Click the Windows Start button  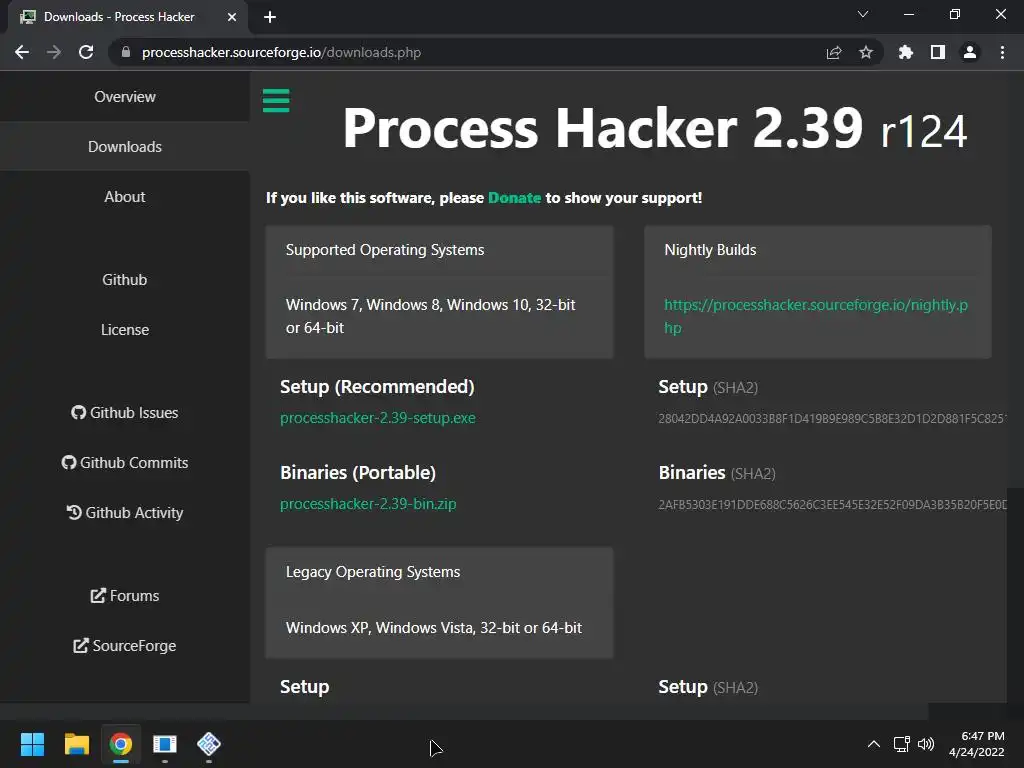tap(33, 744)
